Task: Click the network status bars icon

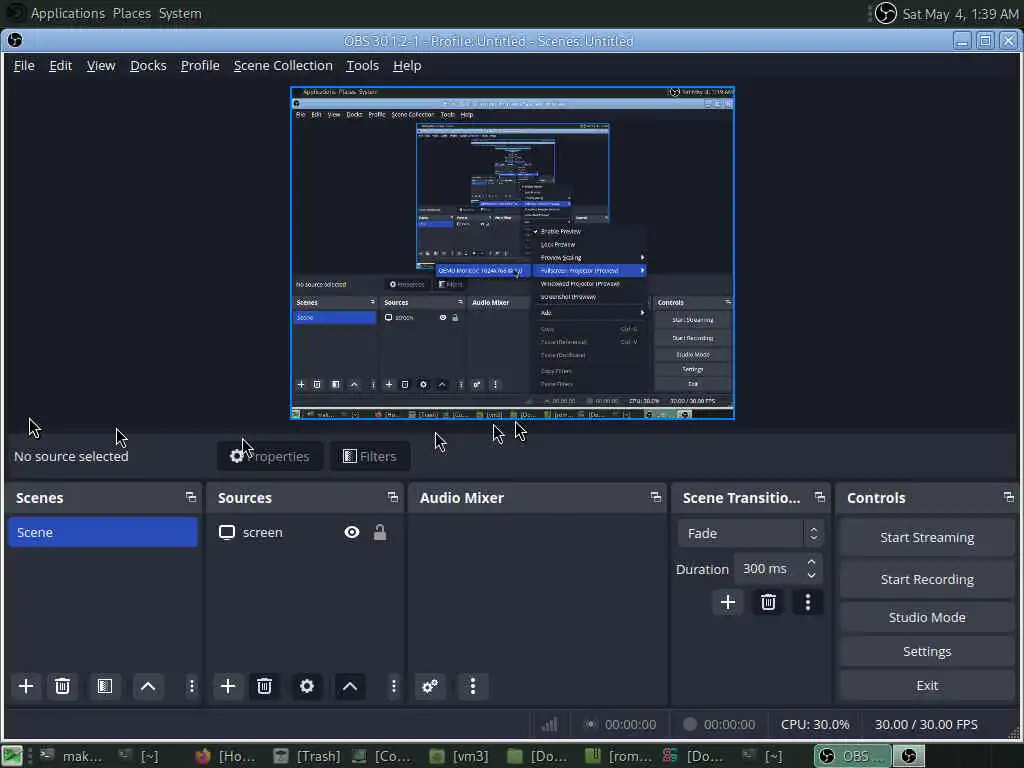Action: [550, 724]
